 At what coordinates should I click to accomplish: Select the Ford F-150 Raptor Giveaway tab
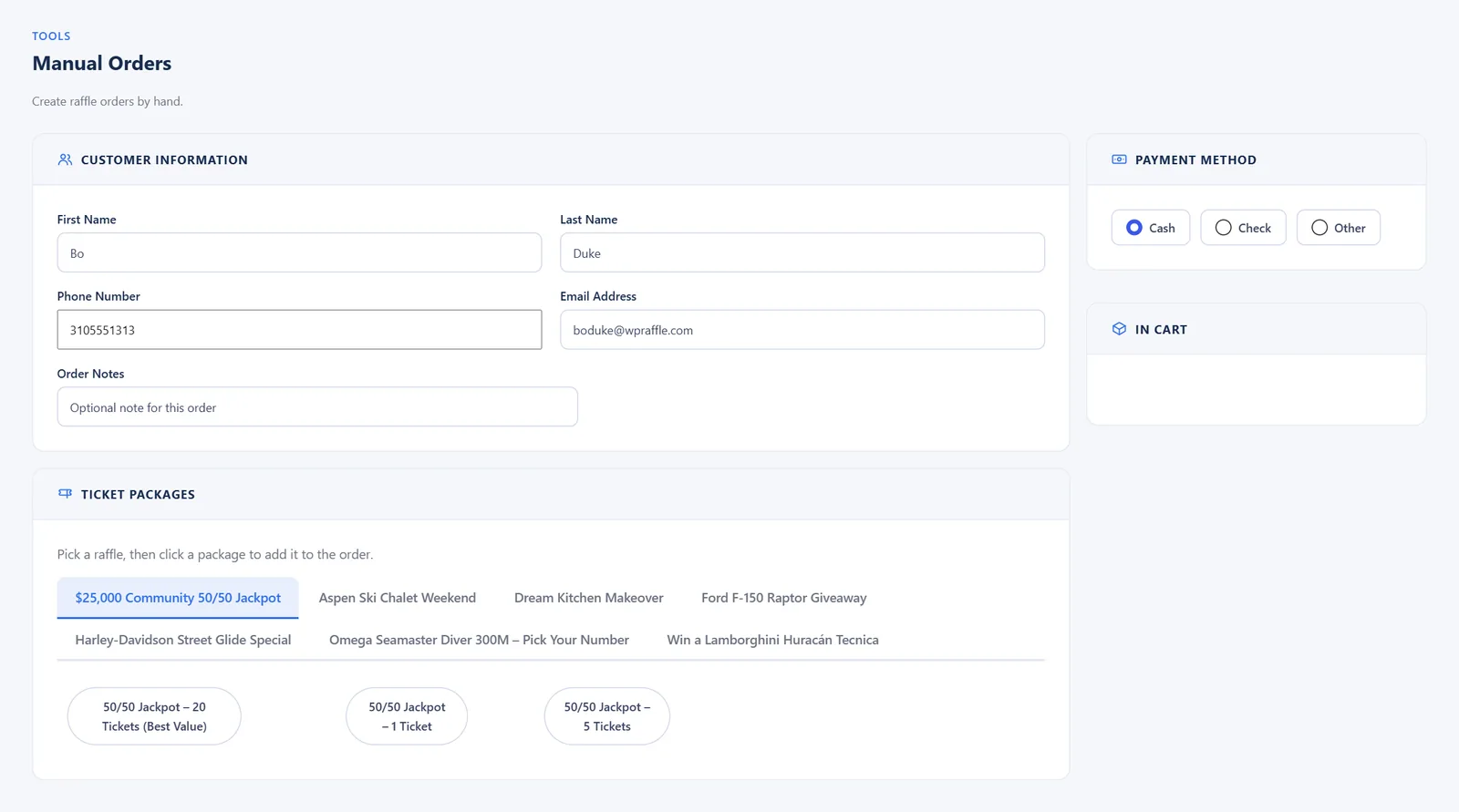pyautogui.click(x=784, y=598)
